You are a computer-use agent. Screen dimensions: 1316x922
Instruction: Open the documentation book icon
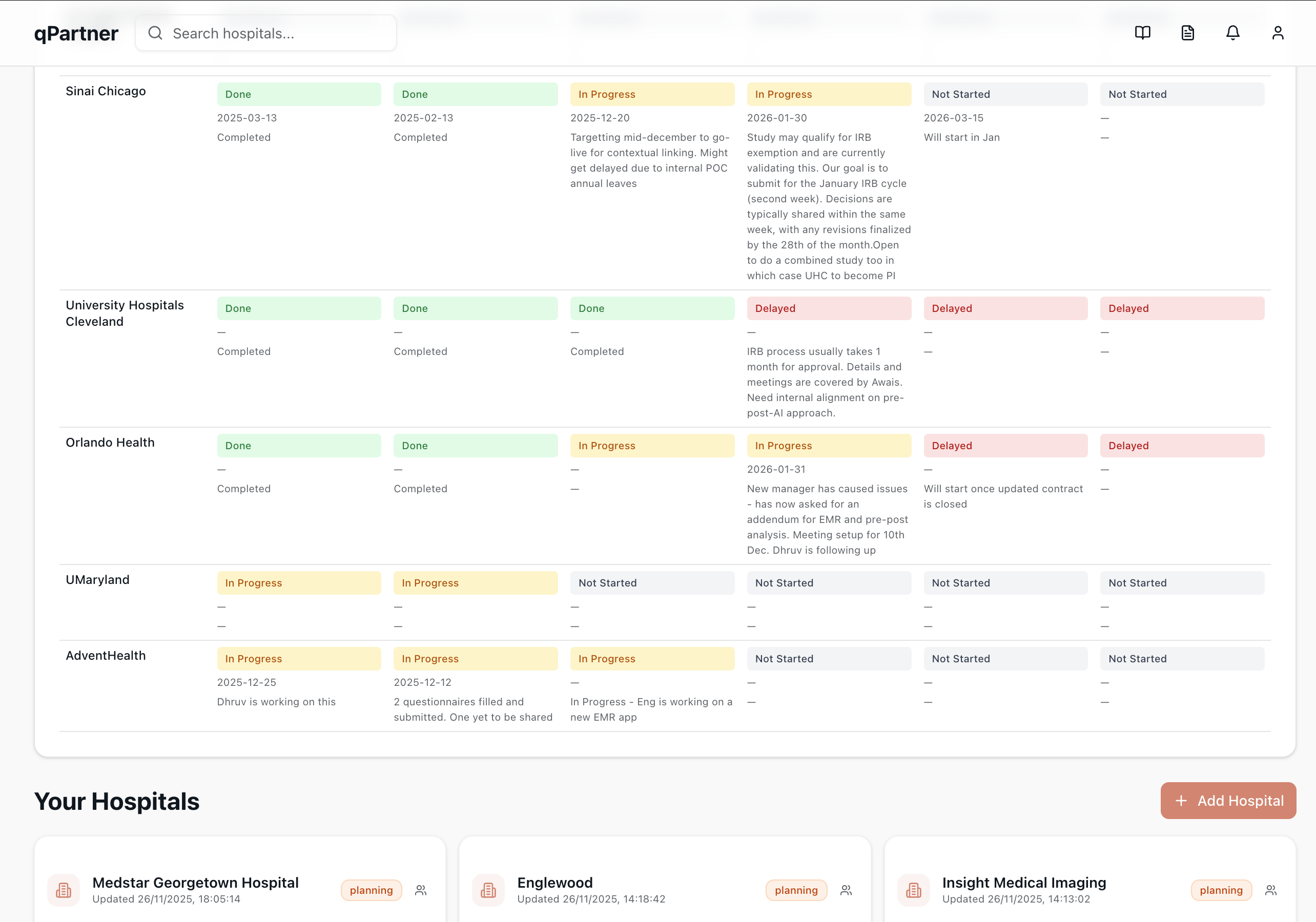(1141, 33)
